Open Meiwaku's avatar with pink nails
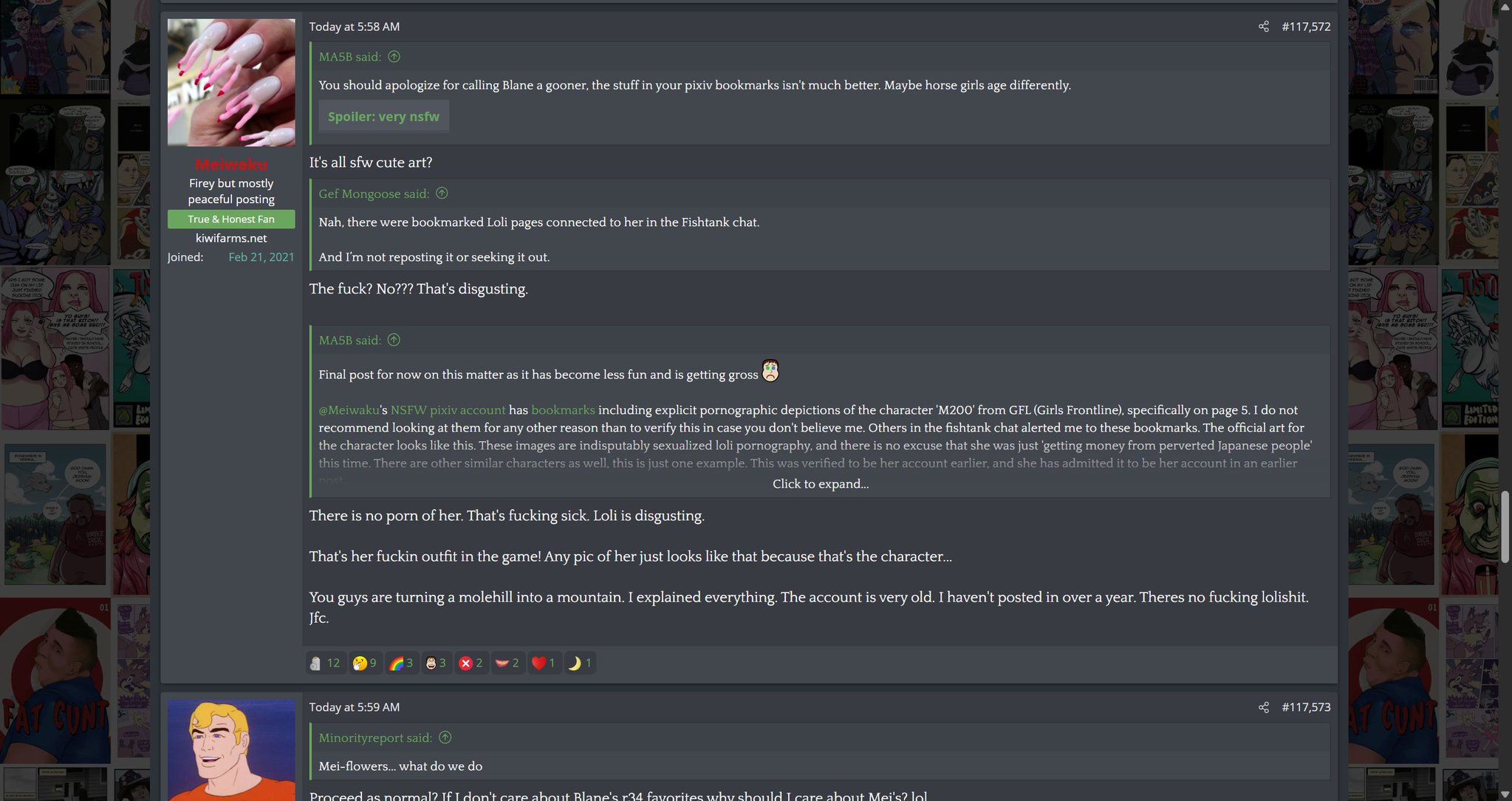This screenshot has height=801, width=1512. pyautogui.click(x=231, y=83)
